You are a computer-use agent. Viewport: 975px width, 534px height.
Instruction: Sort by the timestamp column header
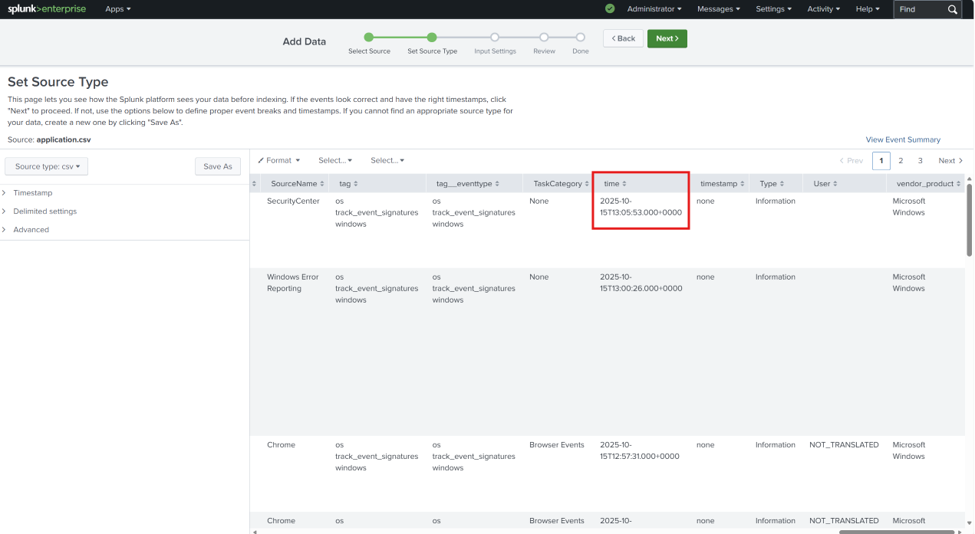pos(722,183)
